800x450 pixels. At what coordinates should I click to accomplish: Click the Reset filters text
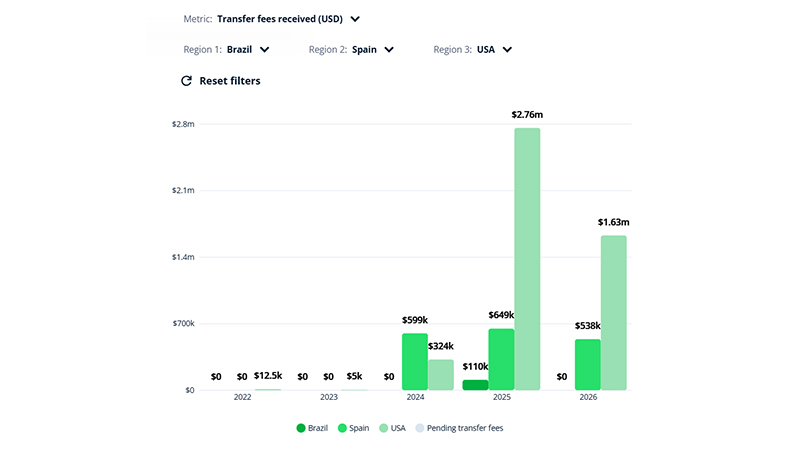pyautogui.click(x=230, y=81)
